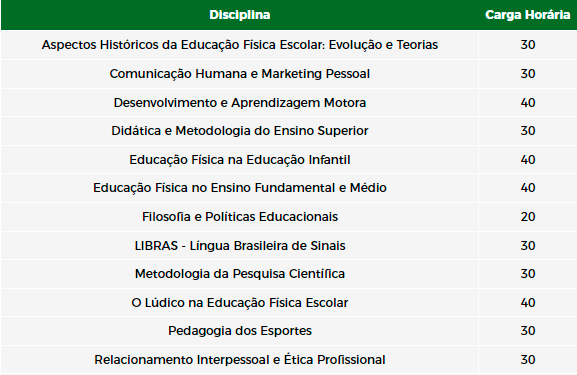The height and width of the screenshot is (375, 577).
Task: Click Pedagogia dos Esportes discipline
Action: point(240,331)
